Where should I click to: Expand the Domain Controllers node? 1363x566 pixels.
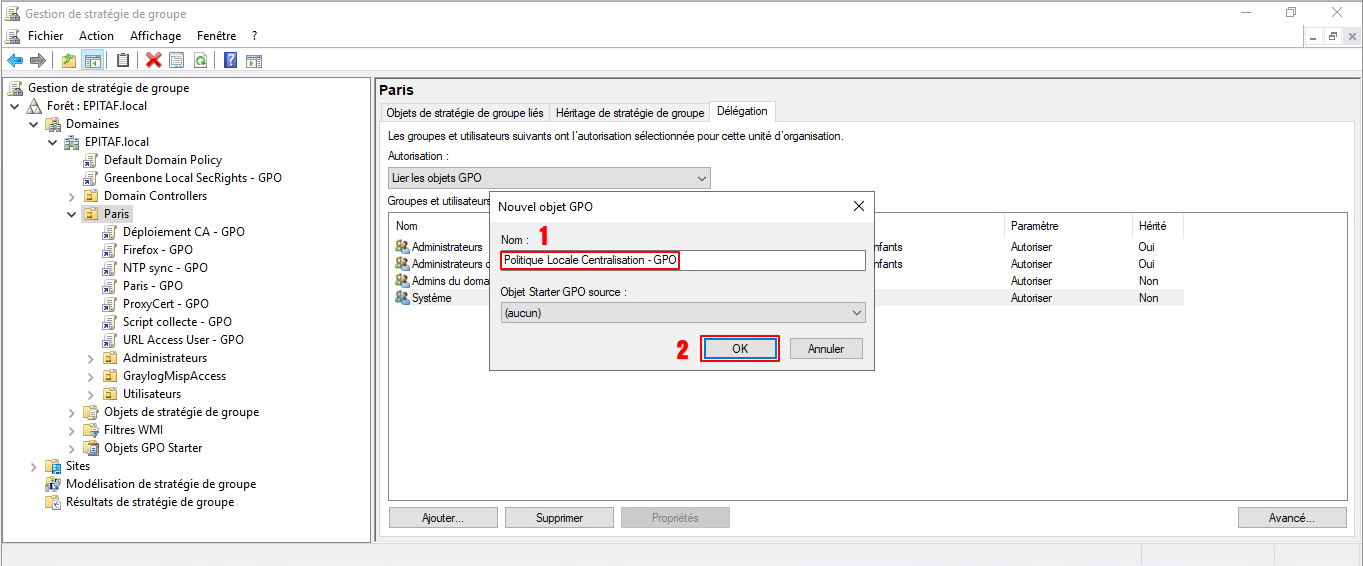click(71, 196)
